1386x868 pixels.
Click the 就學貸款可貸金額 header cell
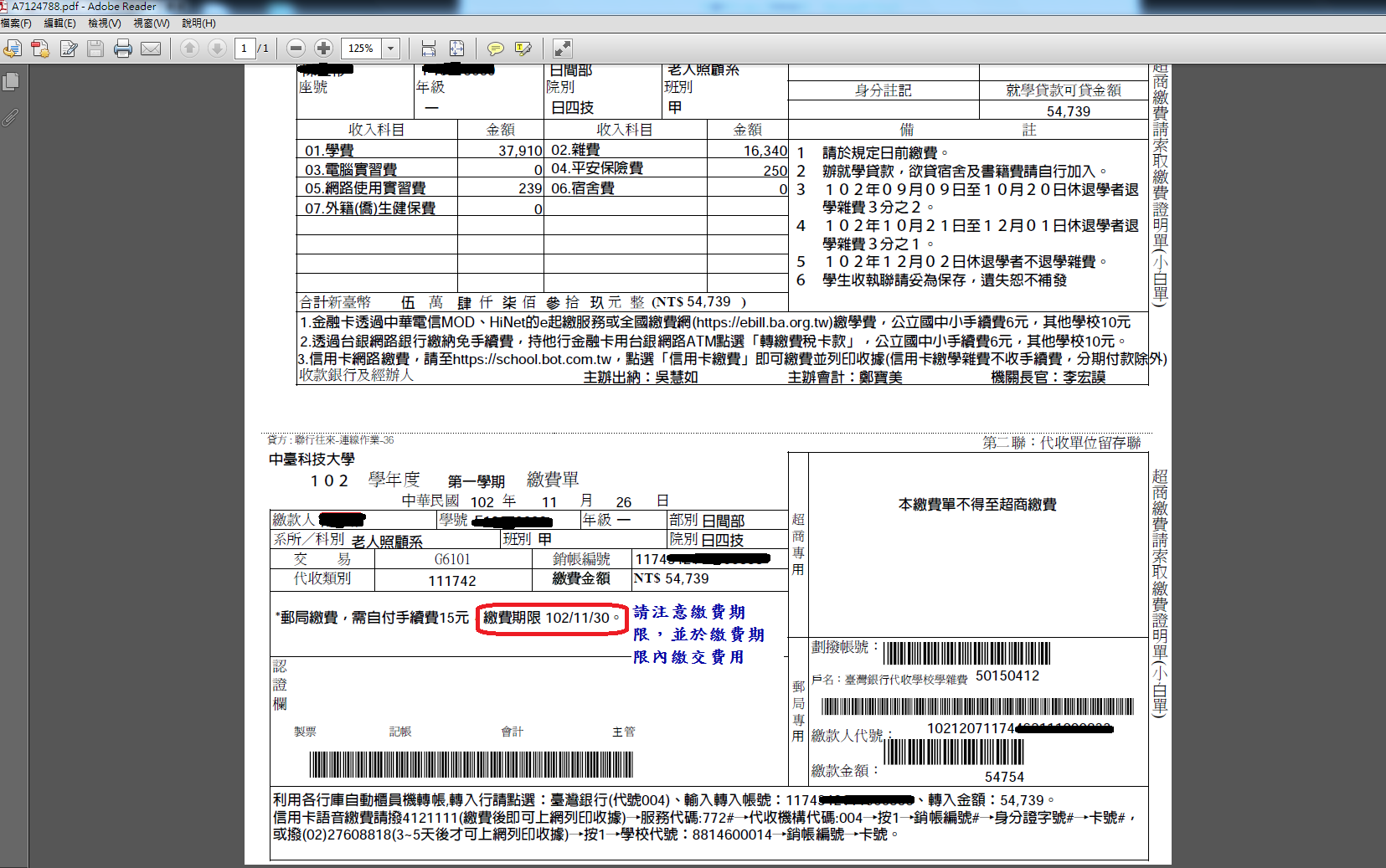tap(1064, 90)
